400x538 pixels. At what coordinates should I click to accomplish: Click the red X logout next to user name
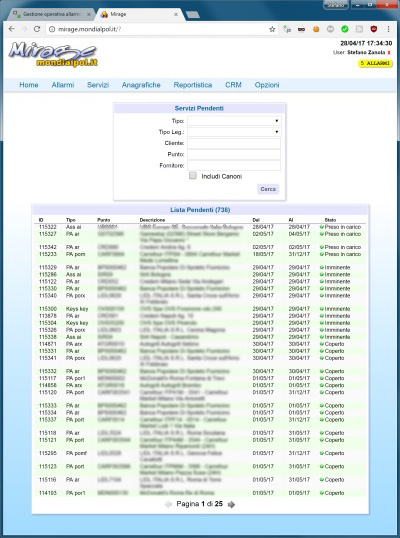click(x=389, y=53)
